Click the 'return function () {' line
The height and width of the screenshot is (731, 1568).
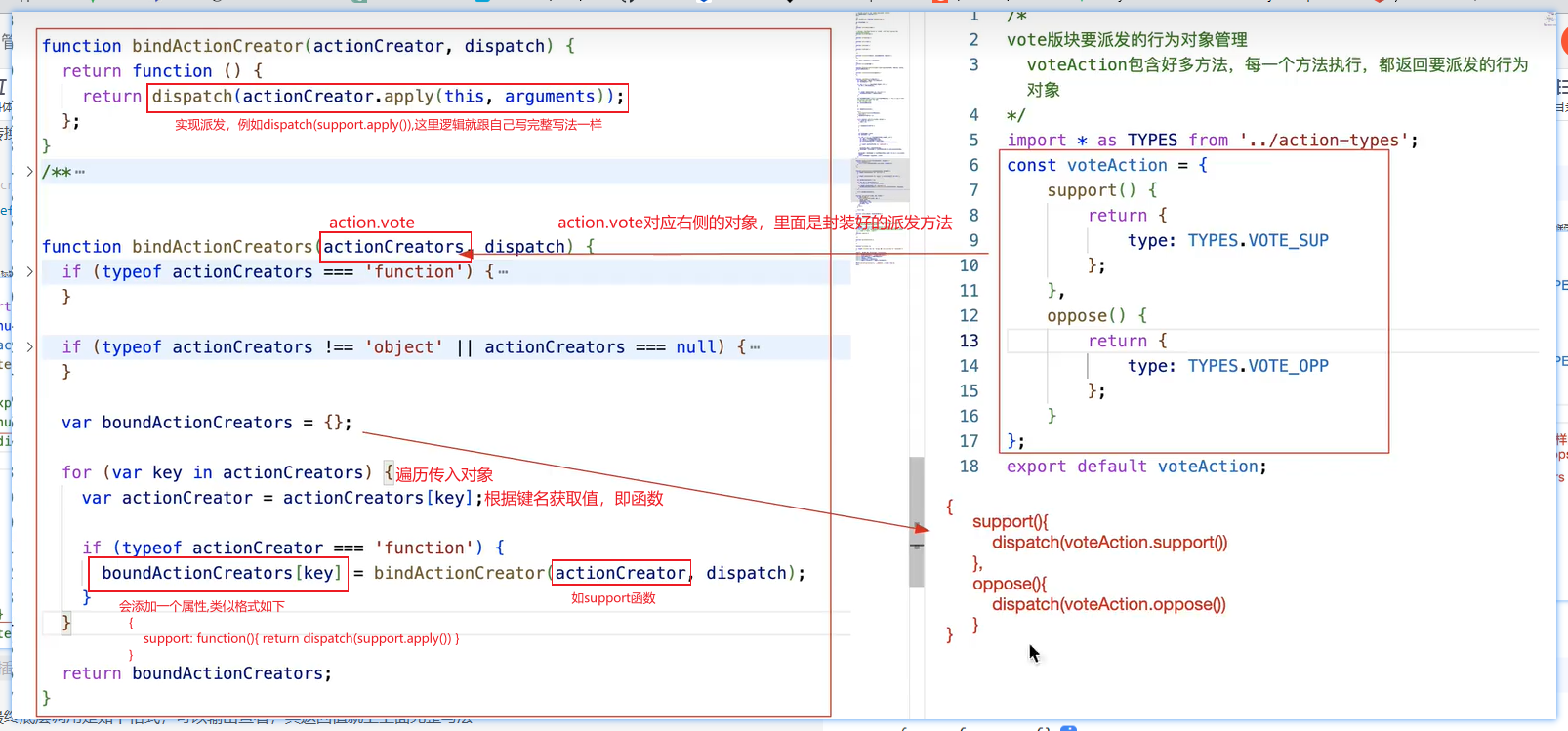click(x=162, y=71)
